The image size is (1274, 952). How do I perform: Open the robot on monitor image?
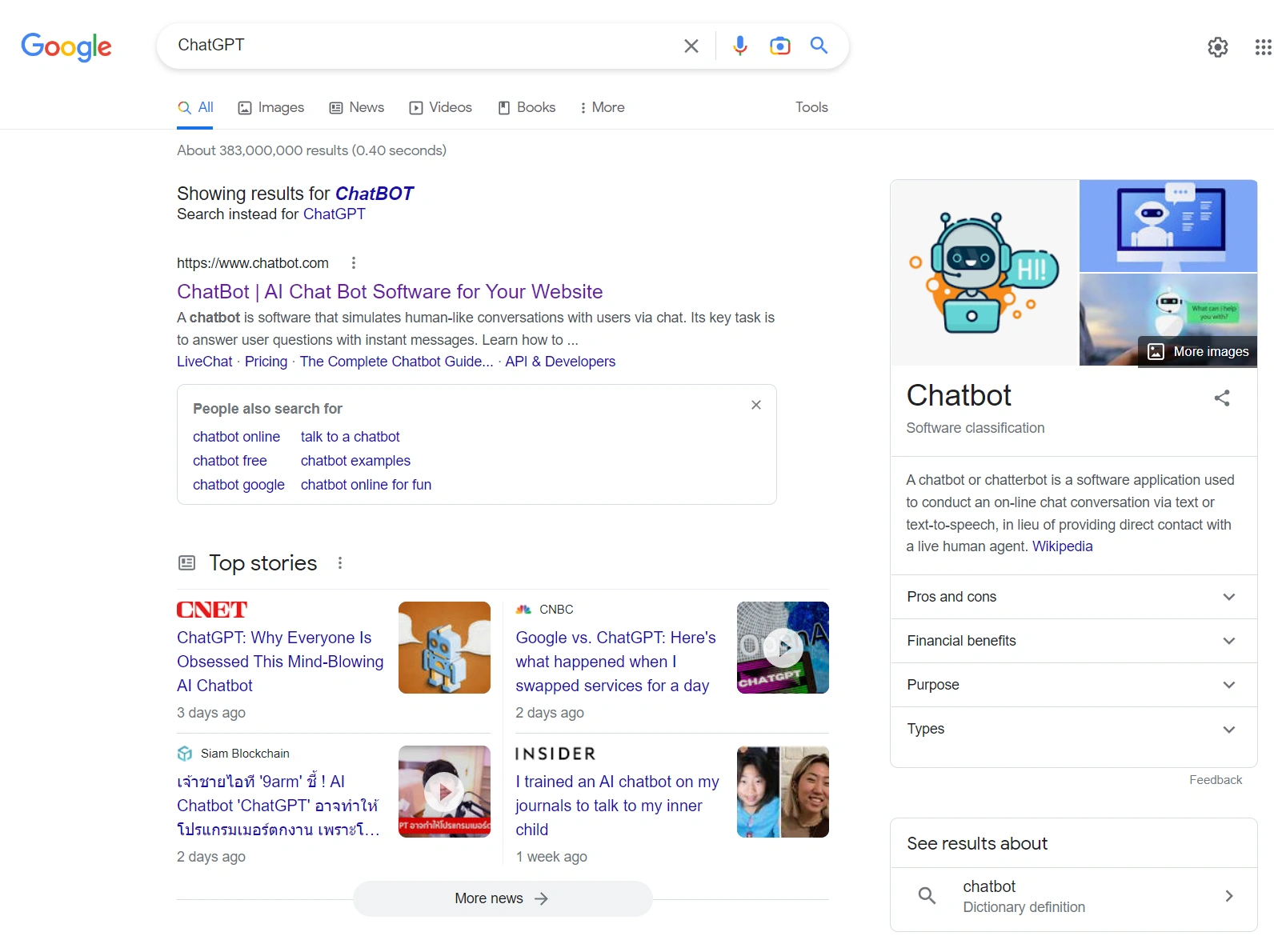click(1168, 226)
